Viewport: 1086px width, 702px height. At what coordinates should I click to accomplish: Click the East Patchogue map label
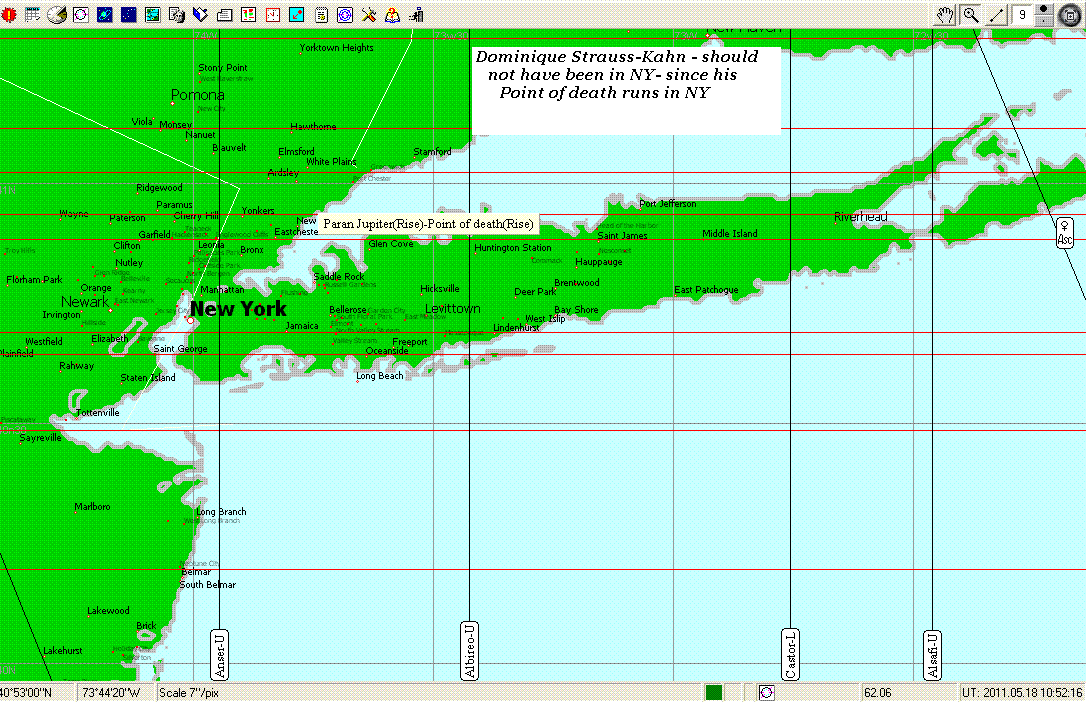click(706, 289)
